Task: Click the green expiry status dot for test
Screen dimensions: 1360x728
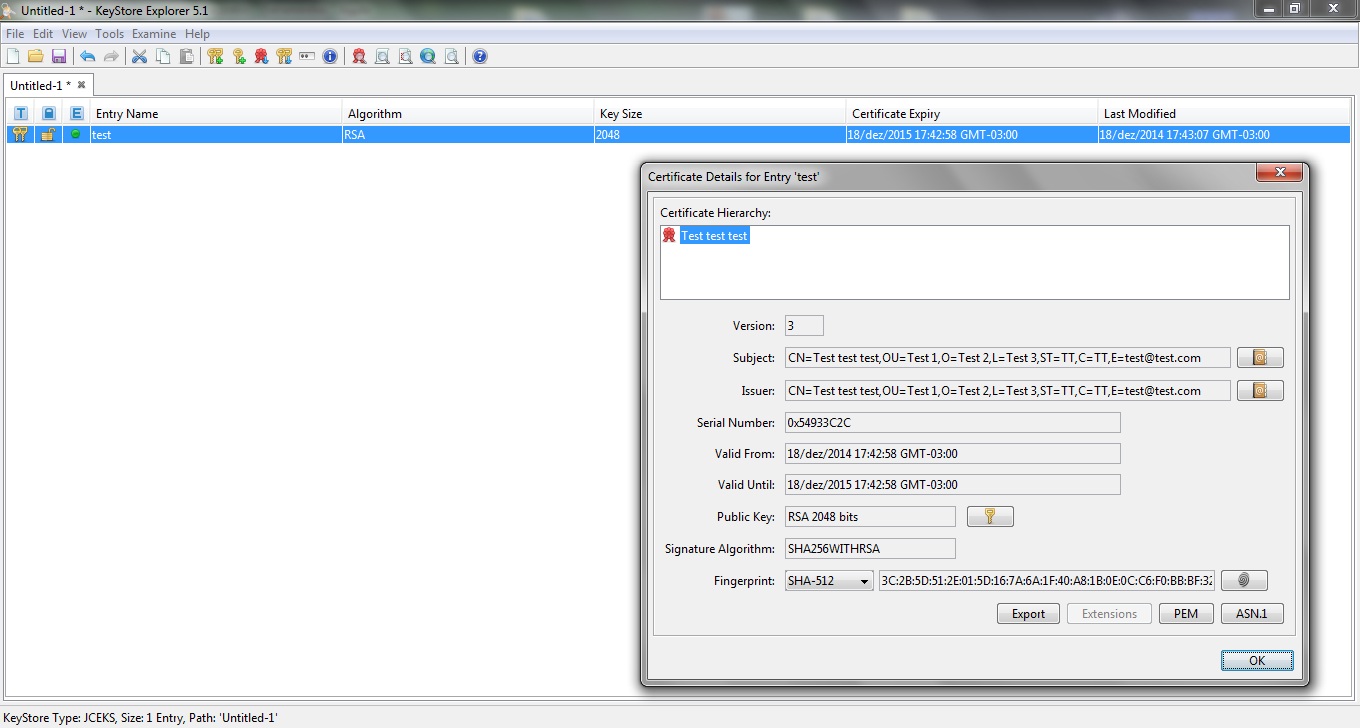Action: (75, 134)
